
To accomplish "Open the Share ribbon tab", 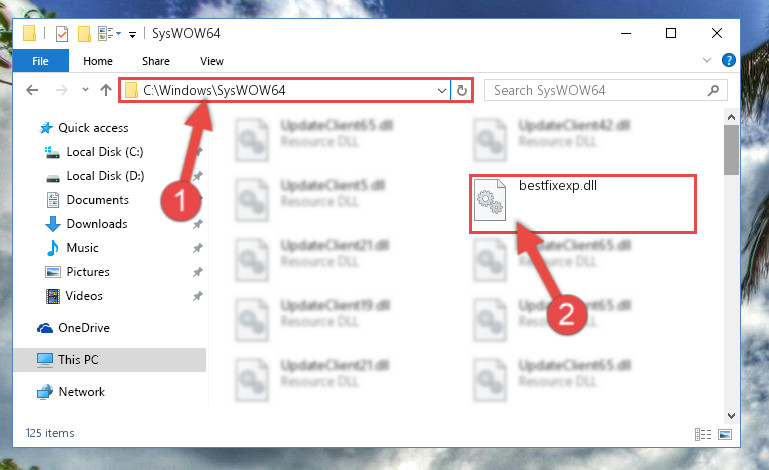I will tap(156, 61).
